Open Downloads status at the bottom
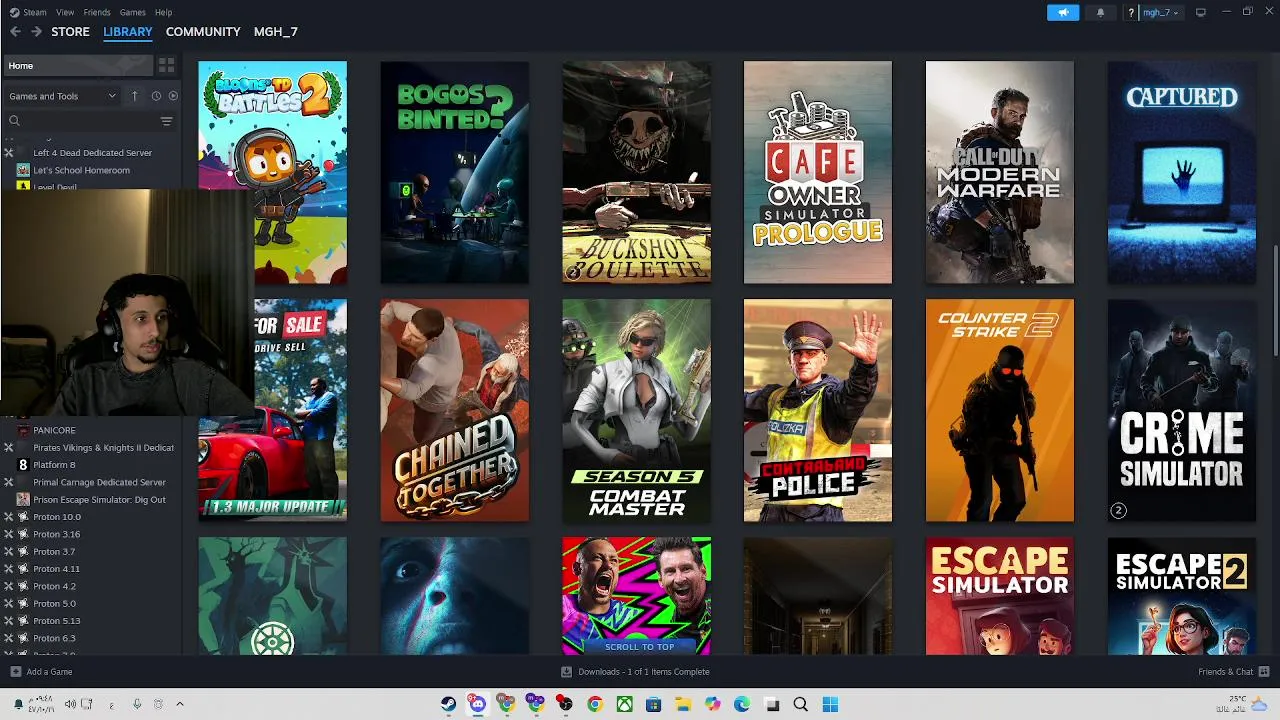This screenshot has height=720, width=1280. [636, 672]
